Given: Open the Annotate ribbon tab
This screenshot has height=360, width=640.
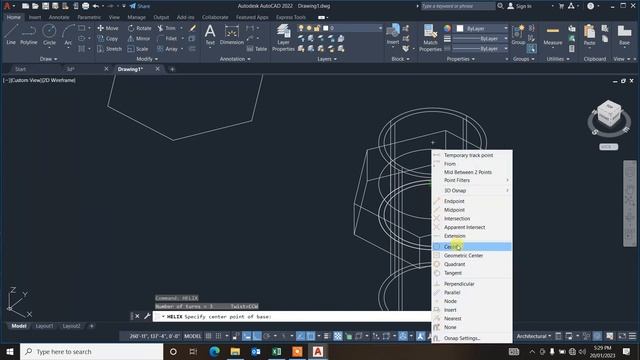Looking at the screenshot, I should click(x=59, y=17).
